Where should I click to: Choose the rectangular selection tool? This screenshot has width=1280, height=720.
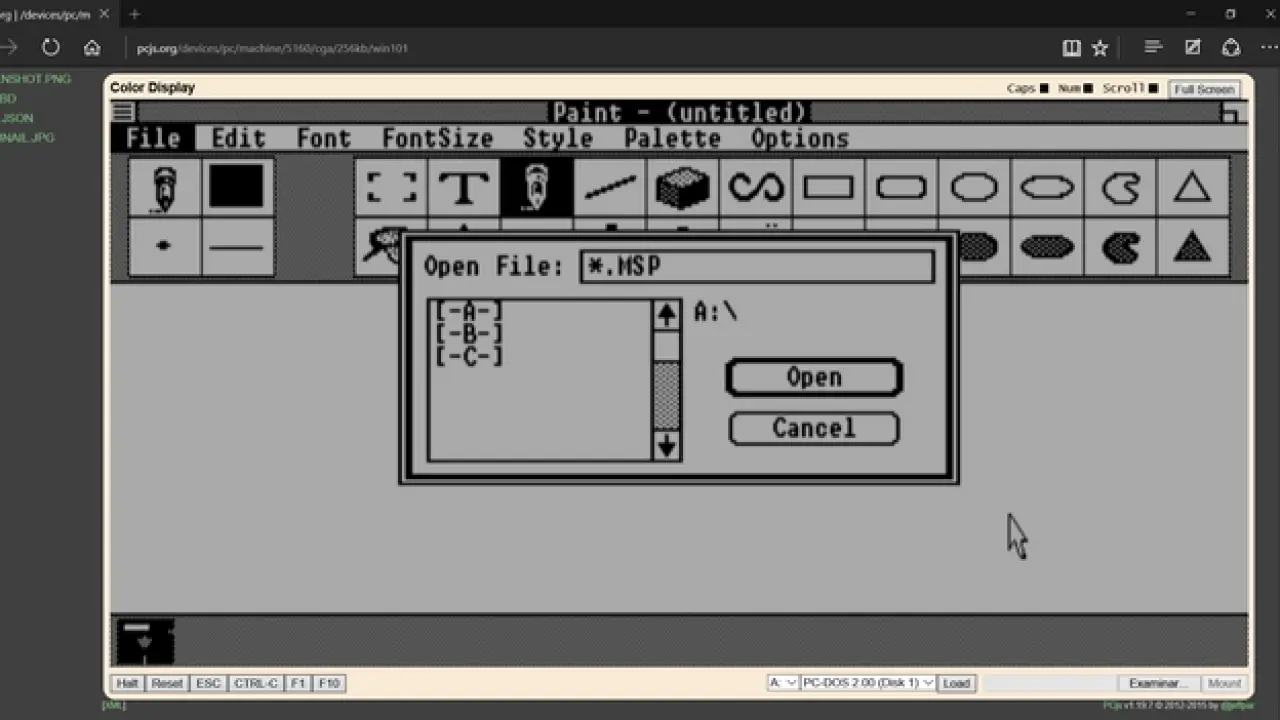(391, 187)
